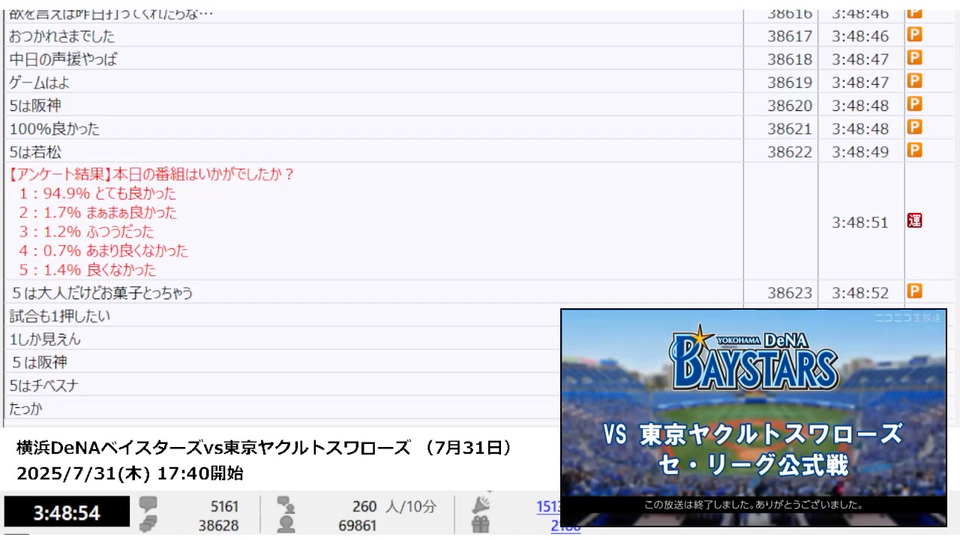Screen dimensions: 960x540
Task: Click the 260 人/10分 active viewer value
Action: point(394,507)
